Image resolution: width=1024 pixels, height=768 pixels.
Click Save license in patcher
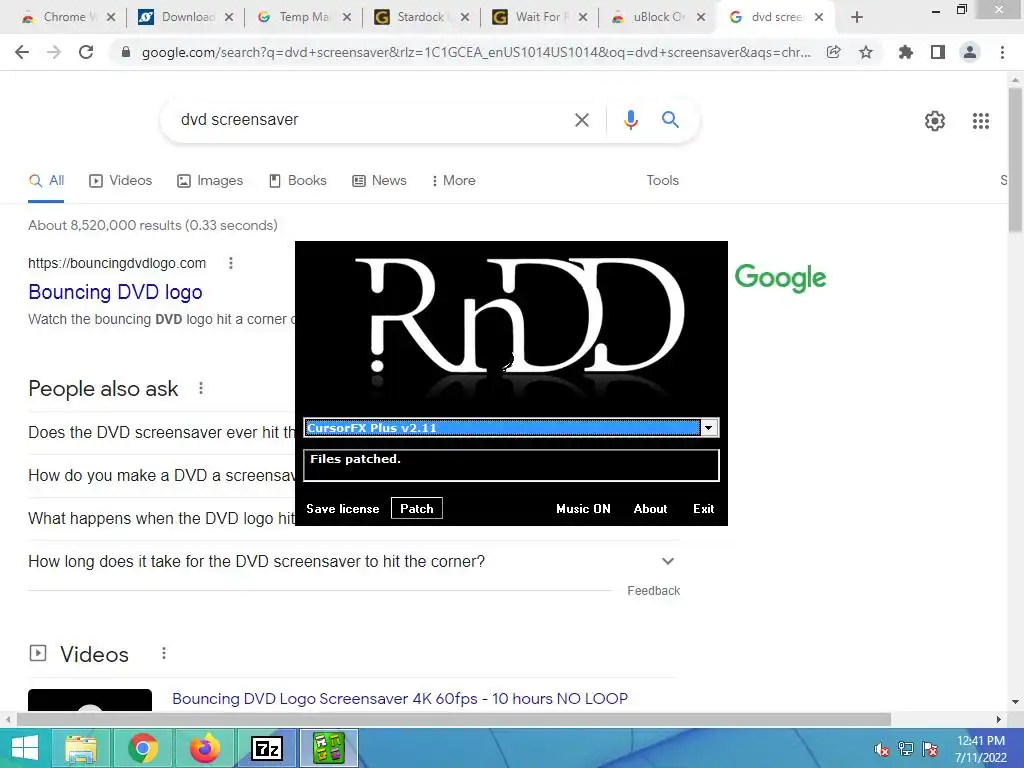pos(342,509)
